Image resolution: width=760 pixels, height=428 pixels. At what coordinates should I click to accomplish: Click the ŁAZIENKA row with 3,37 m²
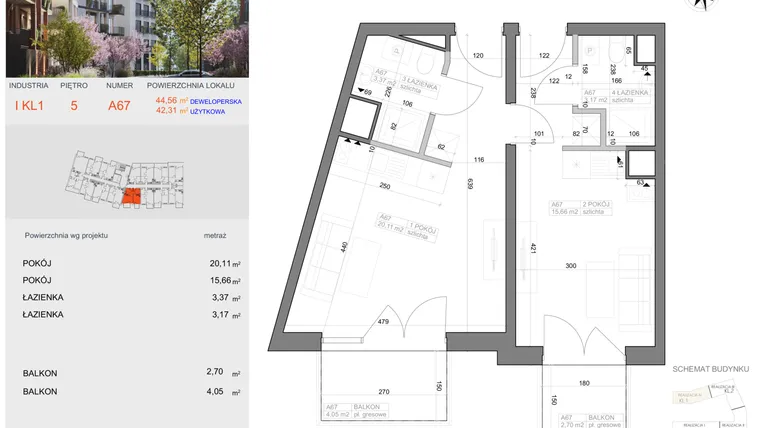click(x=131, y=298)
